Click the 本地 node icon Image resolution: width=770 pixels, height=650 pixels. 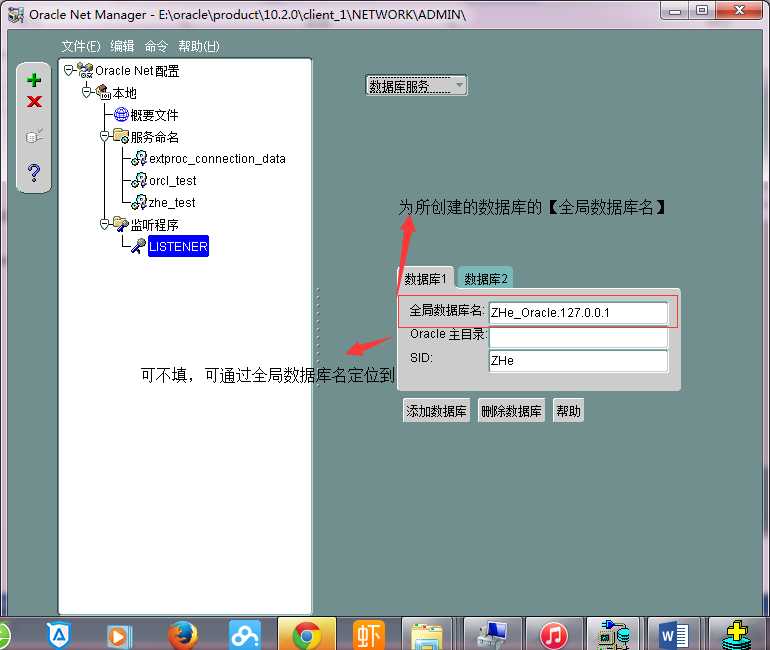(103, 92)
